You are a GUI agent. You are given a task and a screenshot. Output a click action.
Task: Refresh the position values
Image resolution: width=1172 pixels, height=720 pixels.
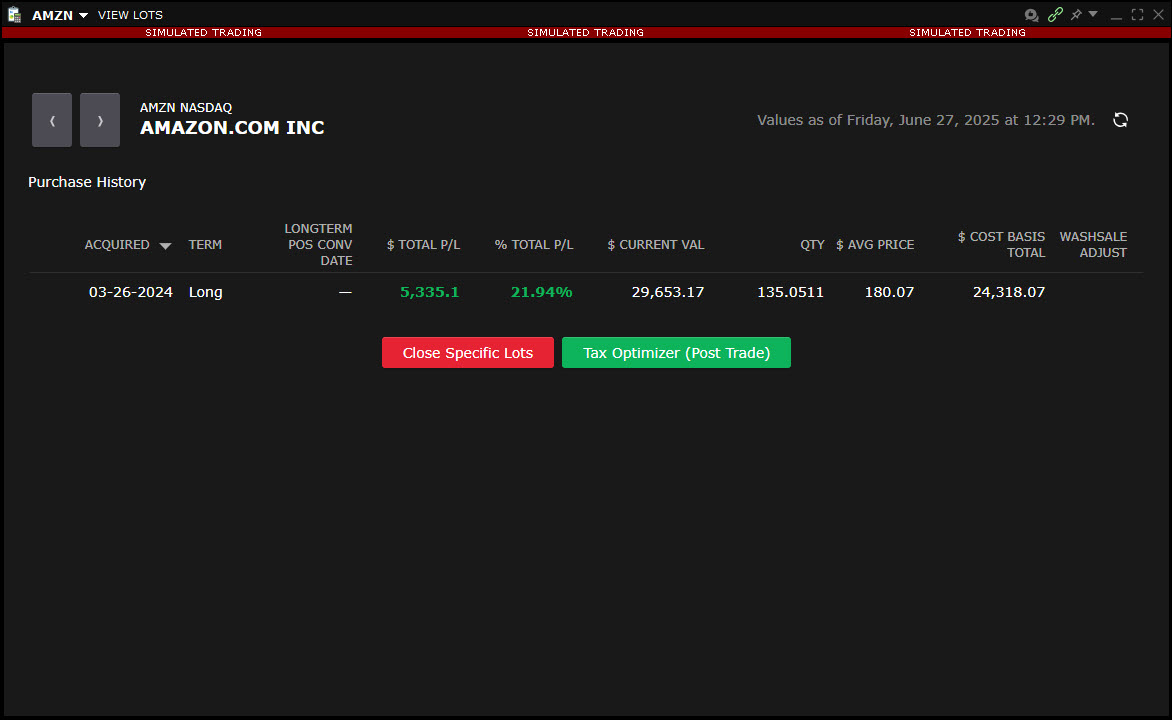pyautogui.click(x=1120, y=120)
